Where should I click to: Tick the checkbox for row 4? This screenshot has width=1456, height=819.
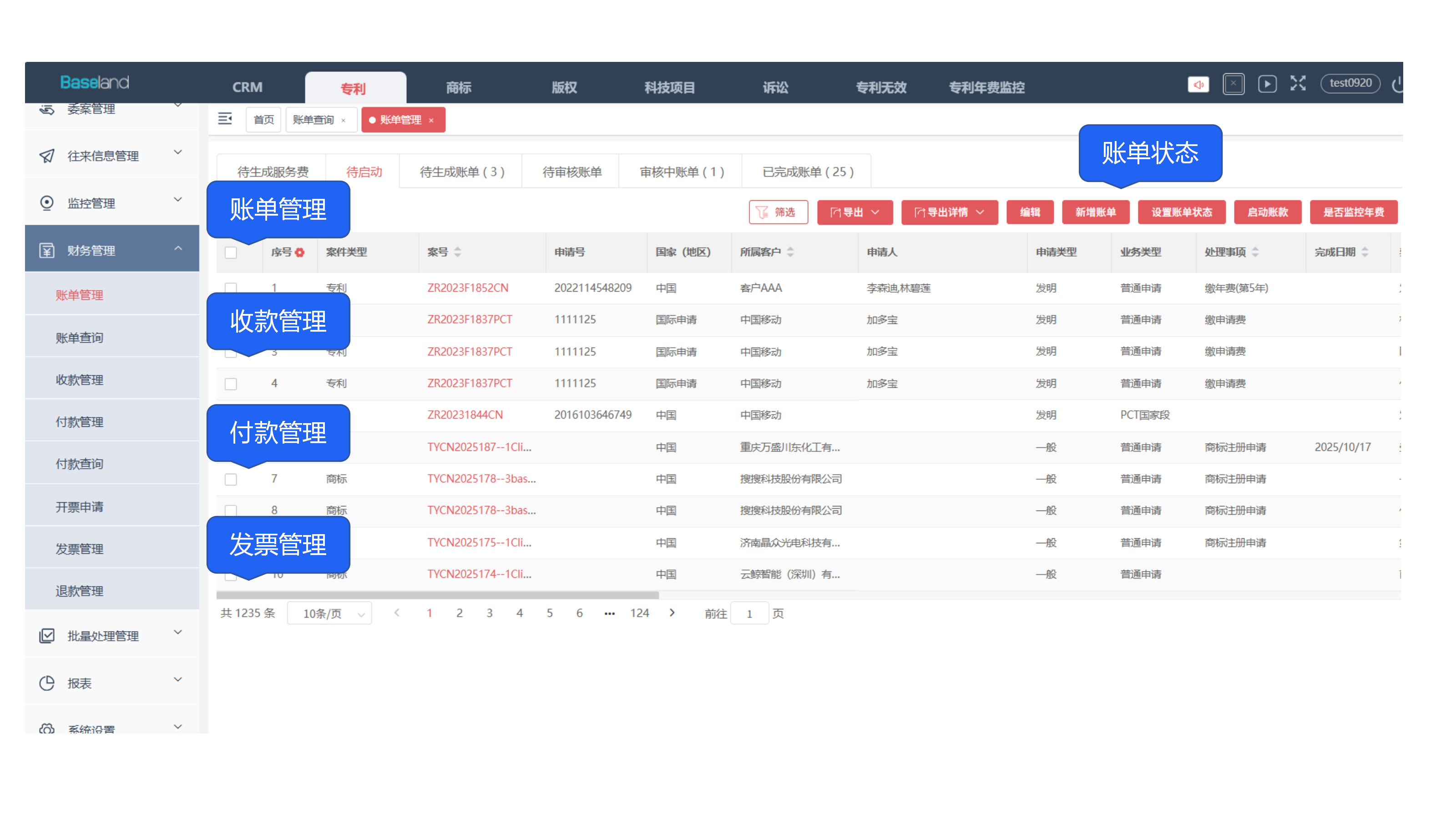[x=231, y=384]
